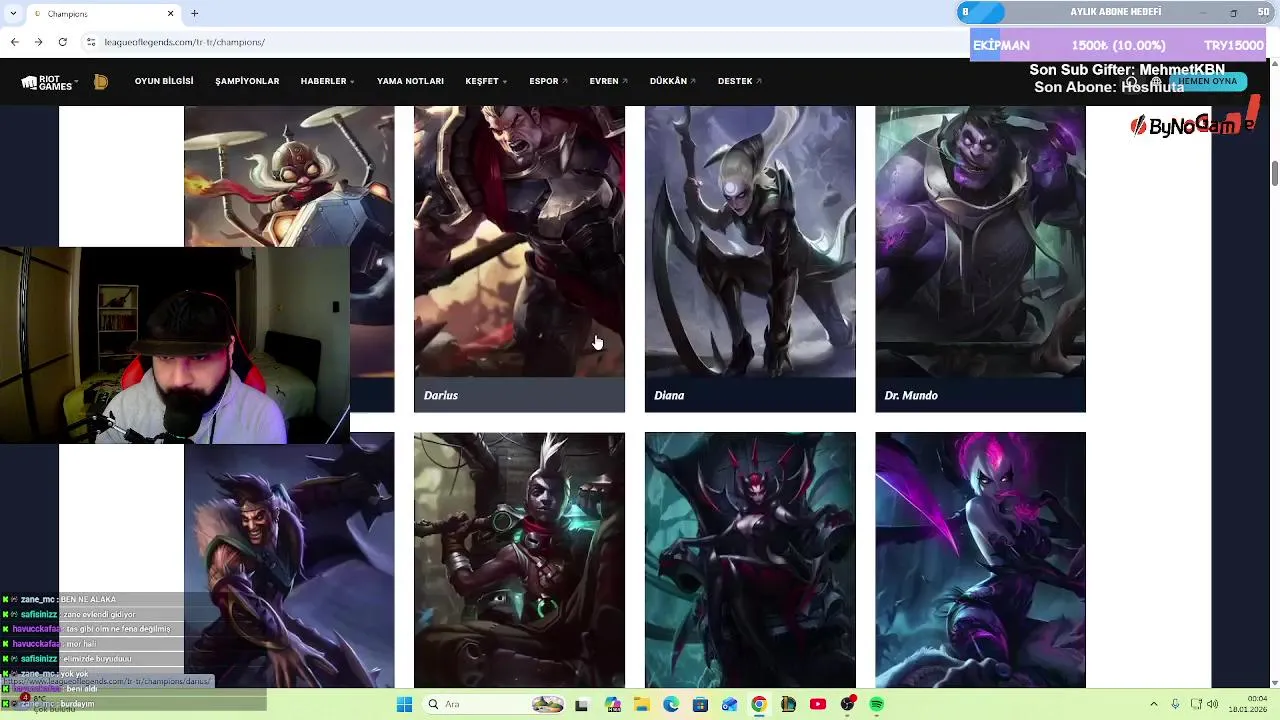The width and height of the screenshot is (1280, 720).
Task: Open YouTube app from taskbar
Action: point(818,705)
